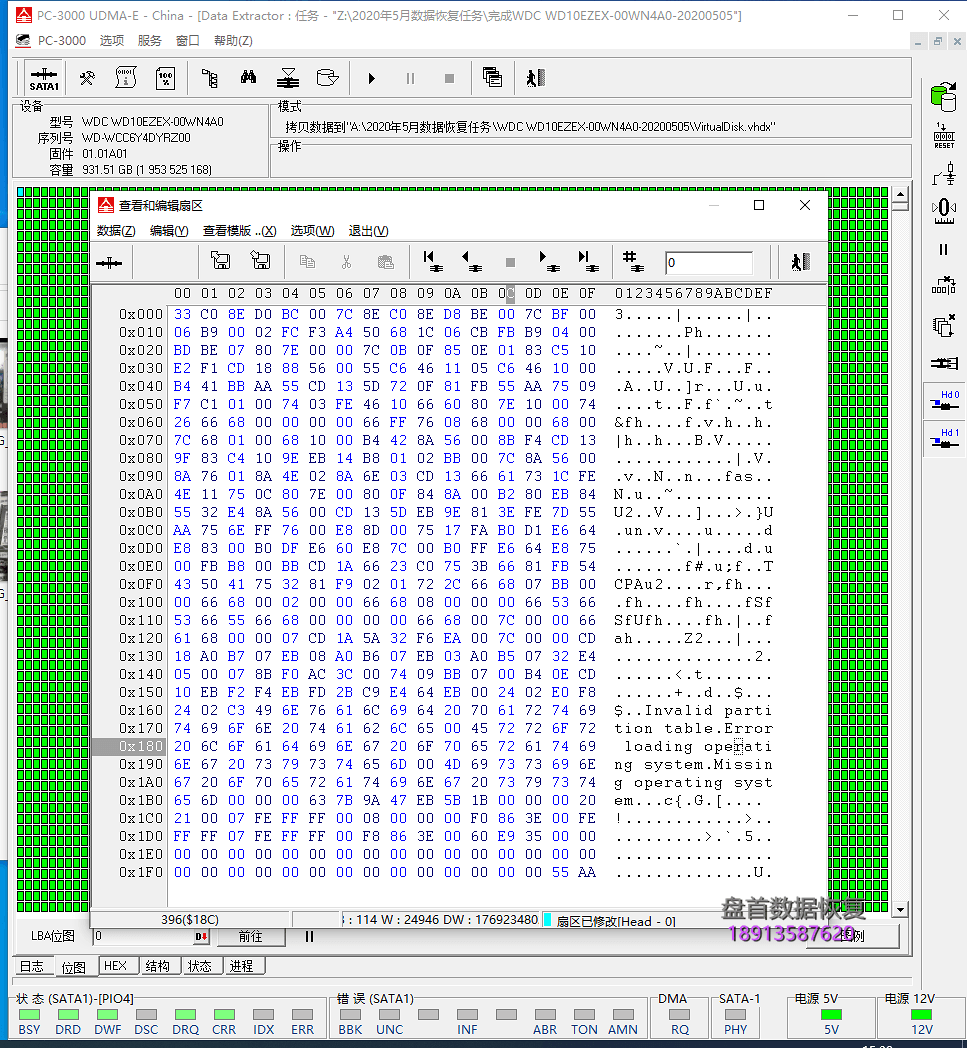Click the SATA1 port toolbar icon
Viewport: 967px width, 1048px height.
(44, 78)
